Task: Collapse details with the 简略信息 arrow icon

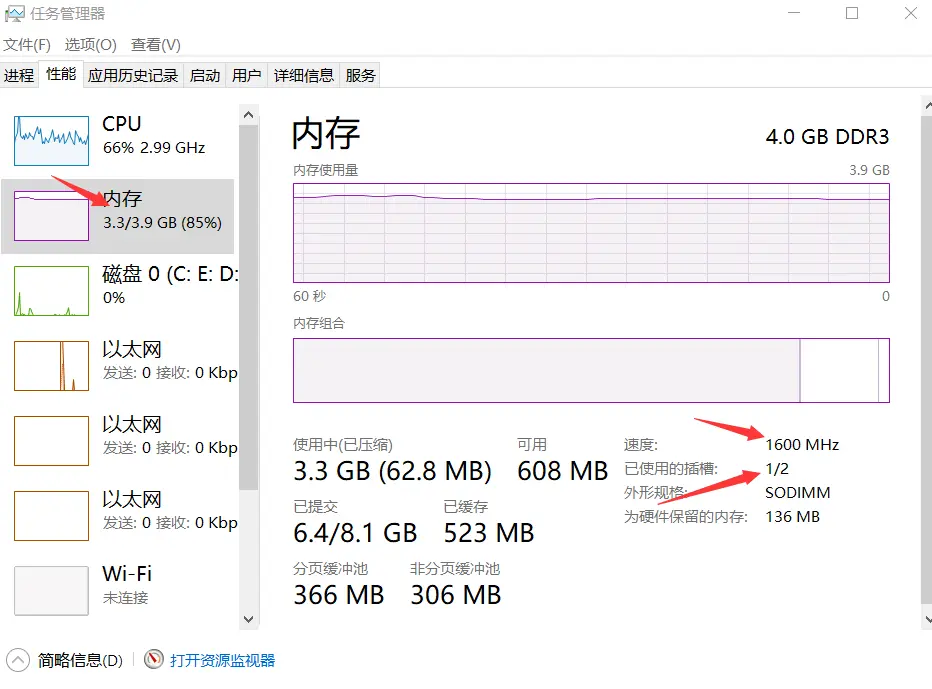Action: tap(18, 660)
